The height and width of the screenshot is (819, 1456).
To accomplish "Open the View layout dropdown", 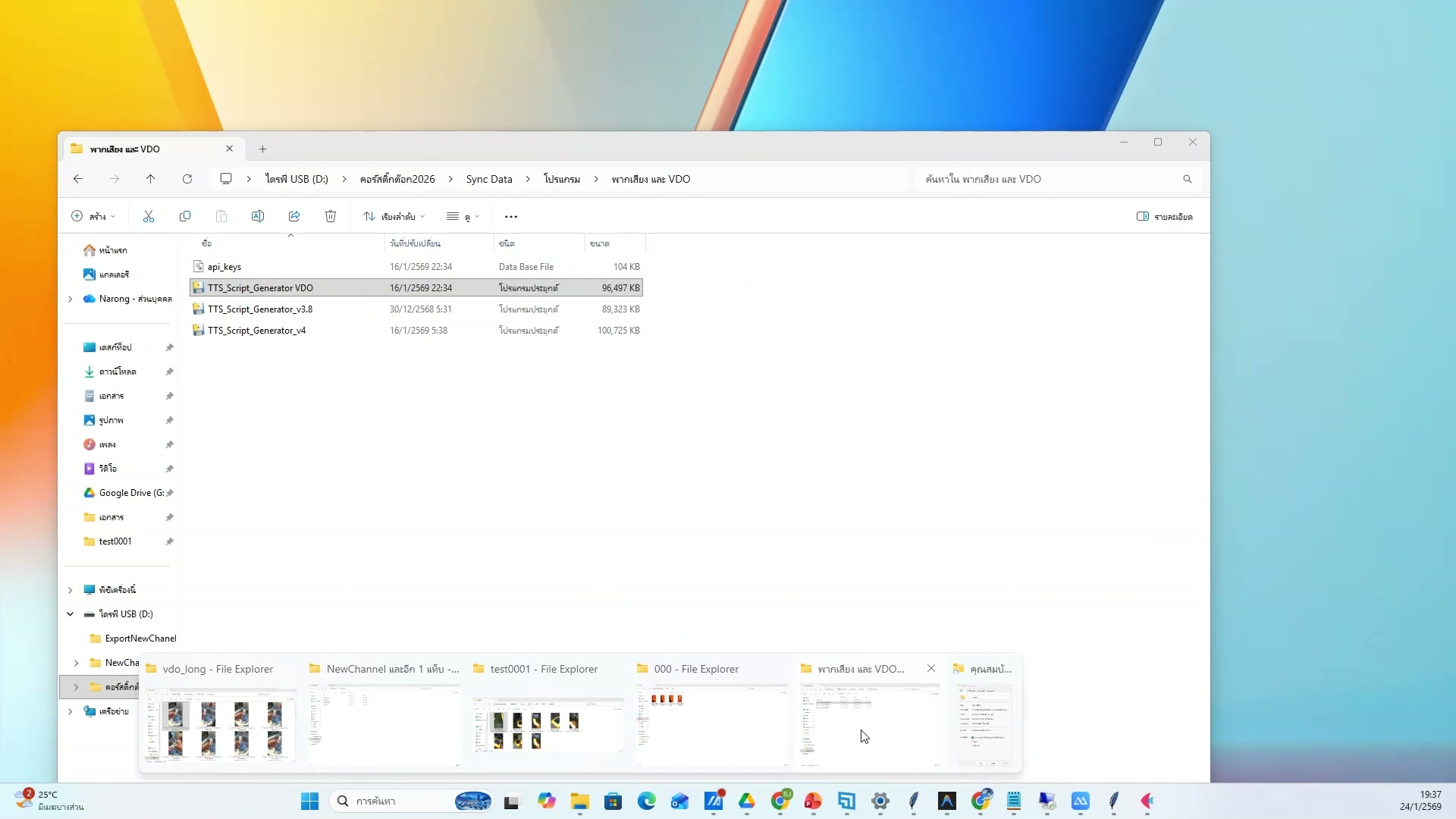I will click(463, 217).
